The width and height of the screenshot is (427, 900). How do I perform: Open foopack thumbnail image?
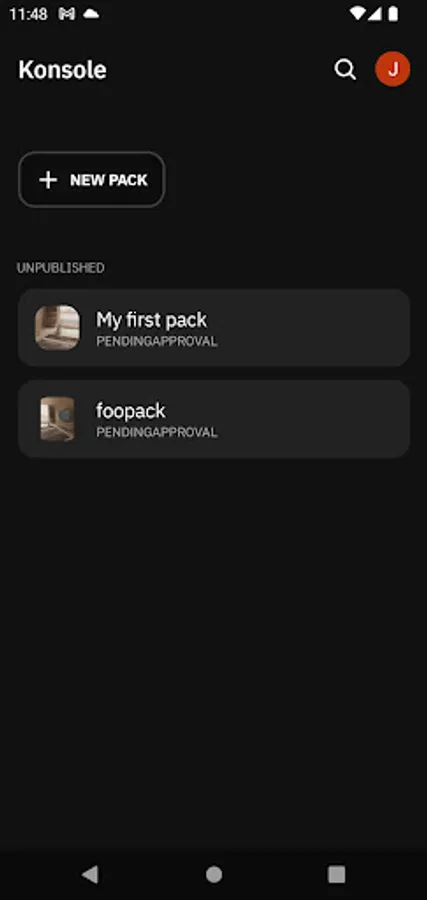[x=57, y=419]
